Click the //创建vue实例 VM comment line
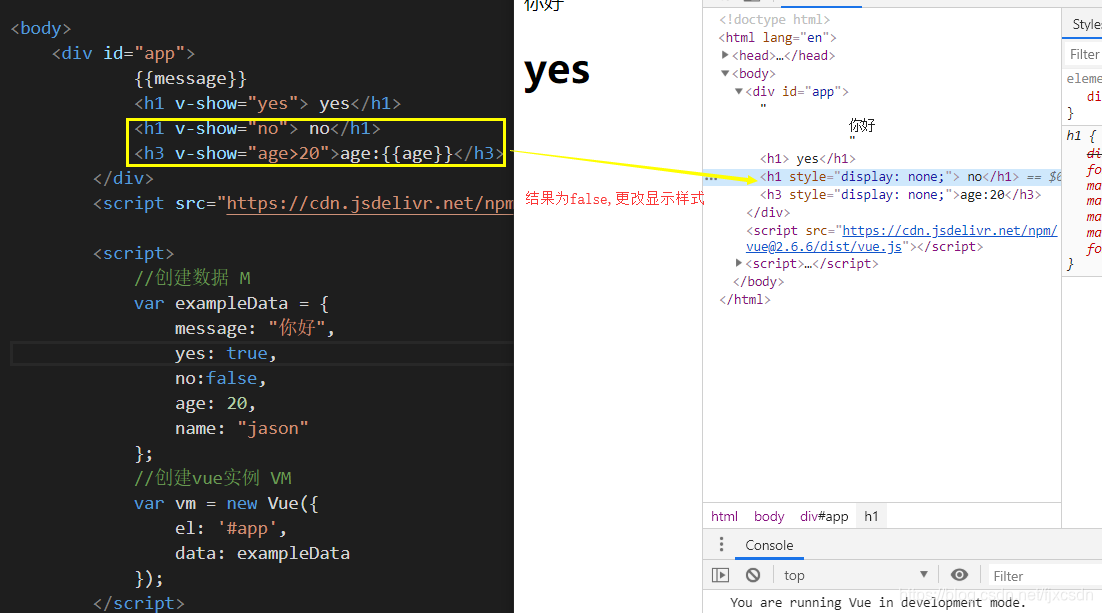This screenshot has width=1102, height=613. click(212, 478)
